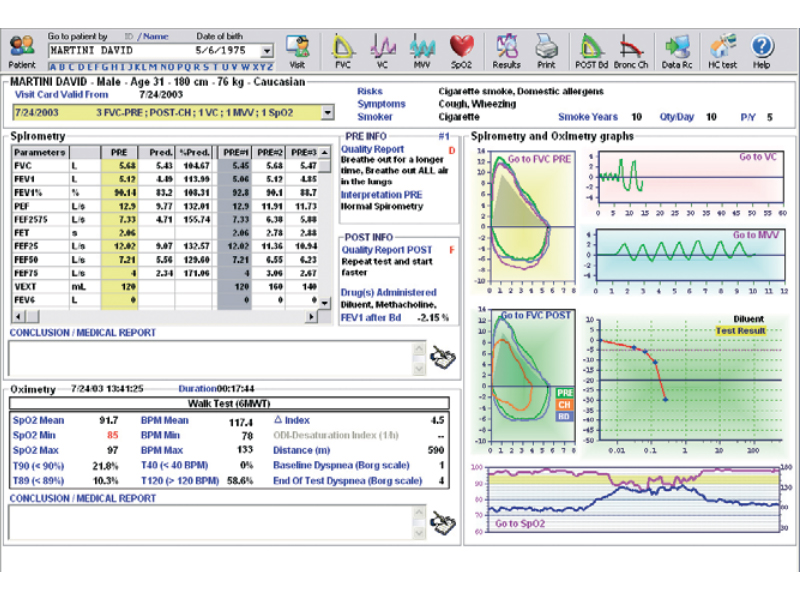800x600 pixels.
Task: Open the Visit icon
Action: (x=297, y=51)
